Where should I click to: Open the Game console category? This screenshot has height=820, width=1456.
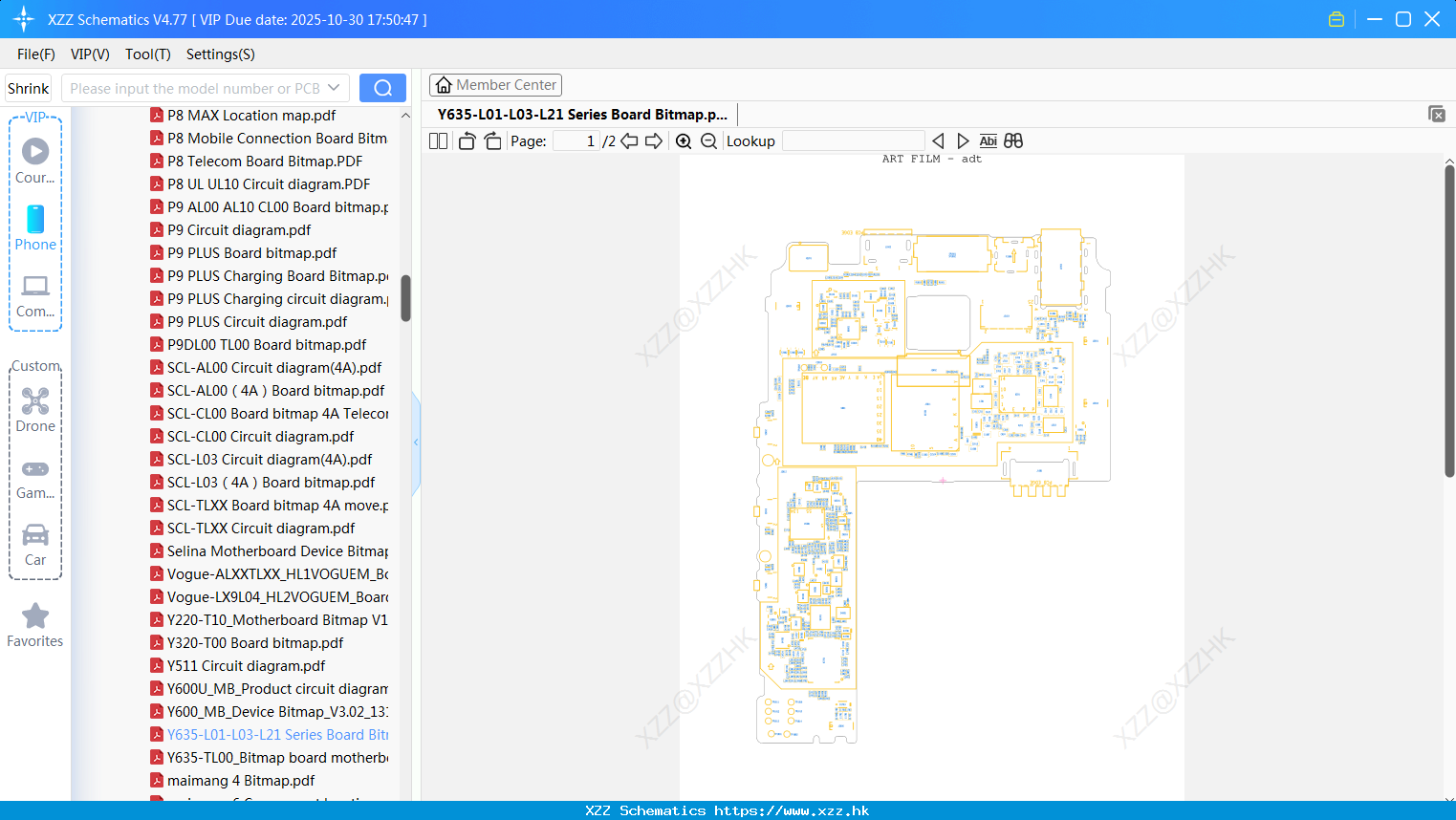click(x=35, y=478)
